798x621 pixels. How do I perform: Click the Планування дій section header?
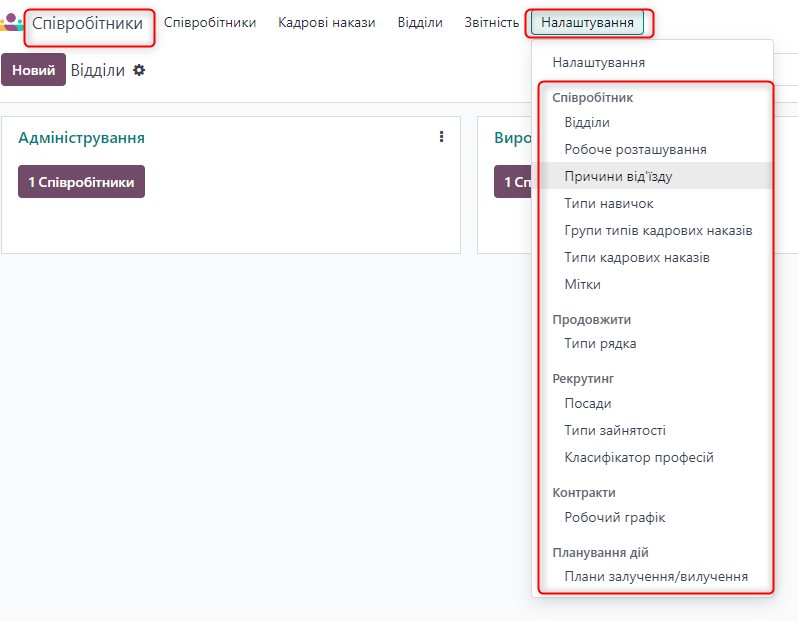click(600, 553)
